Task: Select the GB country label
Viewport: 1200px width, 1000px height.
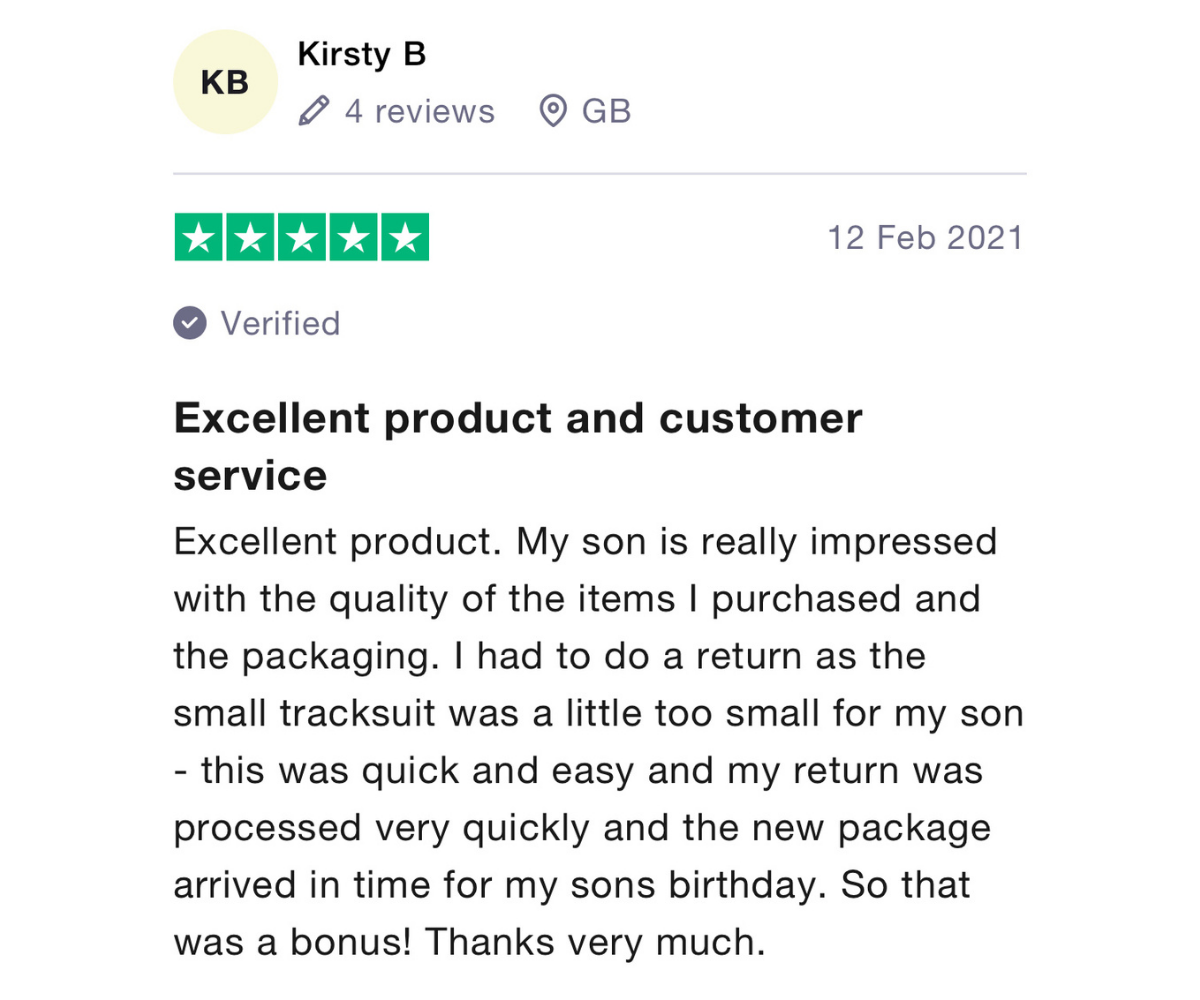Action: (x=606, y=111)
